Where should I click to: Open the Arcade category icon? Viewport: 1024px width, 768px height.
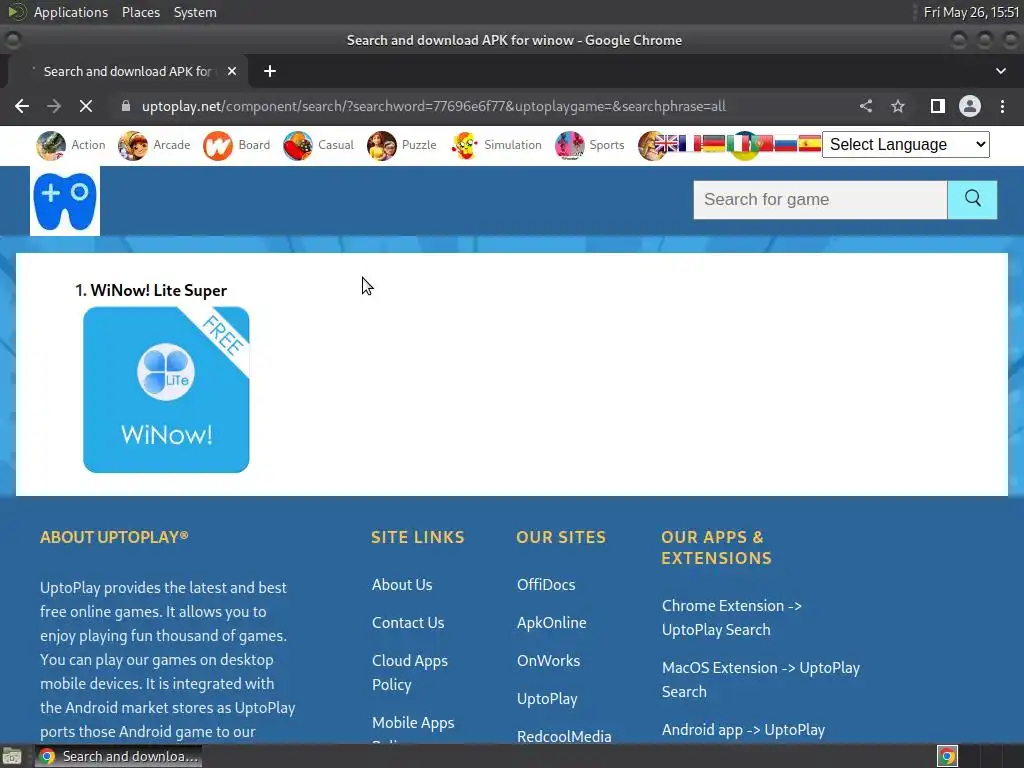(133, 145)
